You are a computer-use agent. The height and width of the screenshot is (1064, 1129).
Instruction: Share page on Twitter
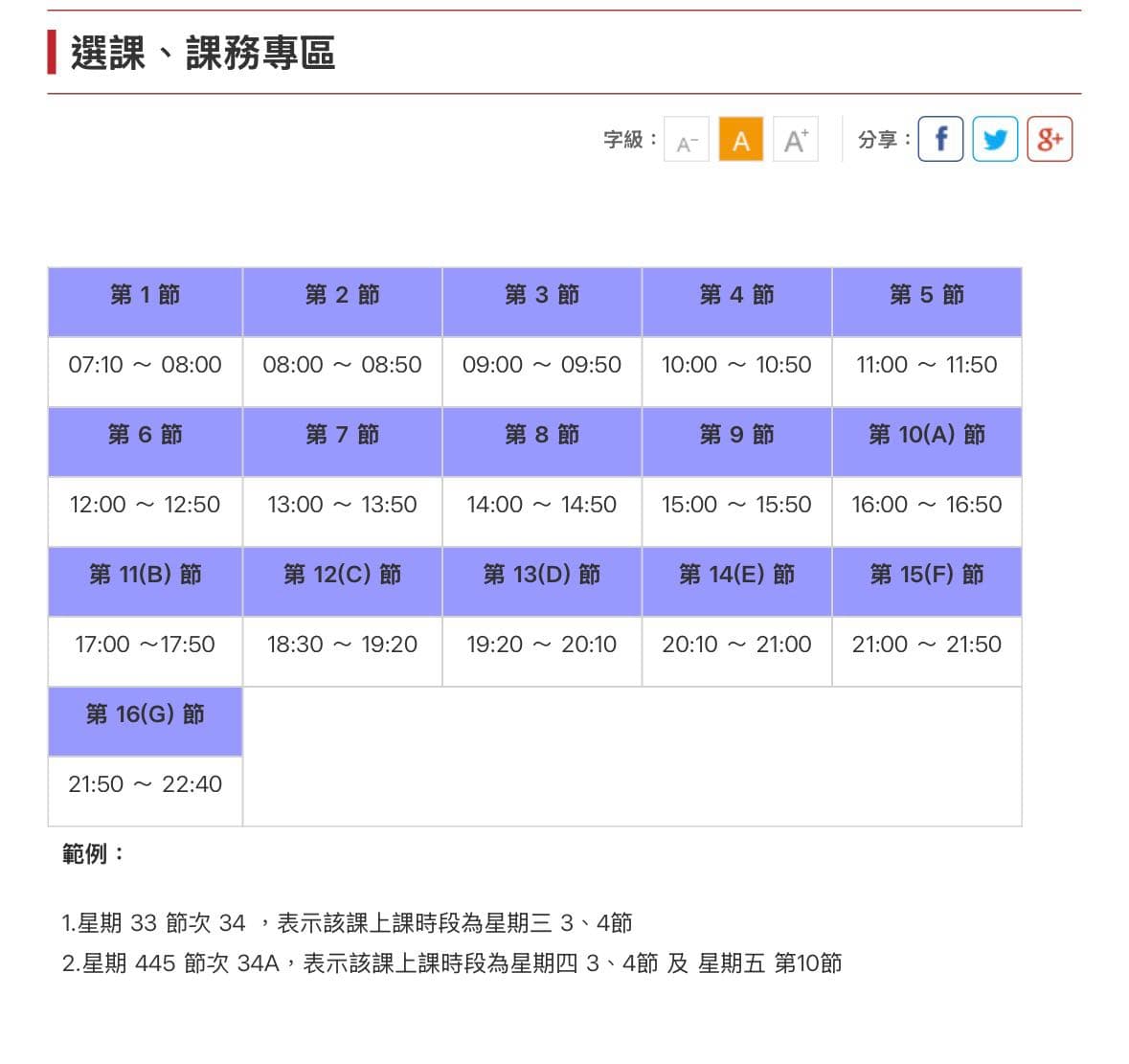point(995,139)
